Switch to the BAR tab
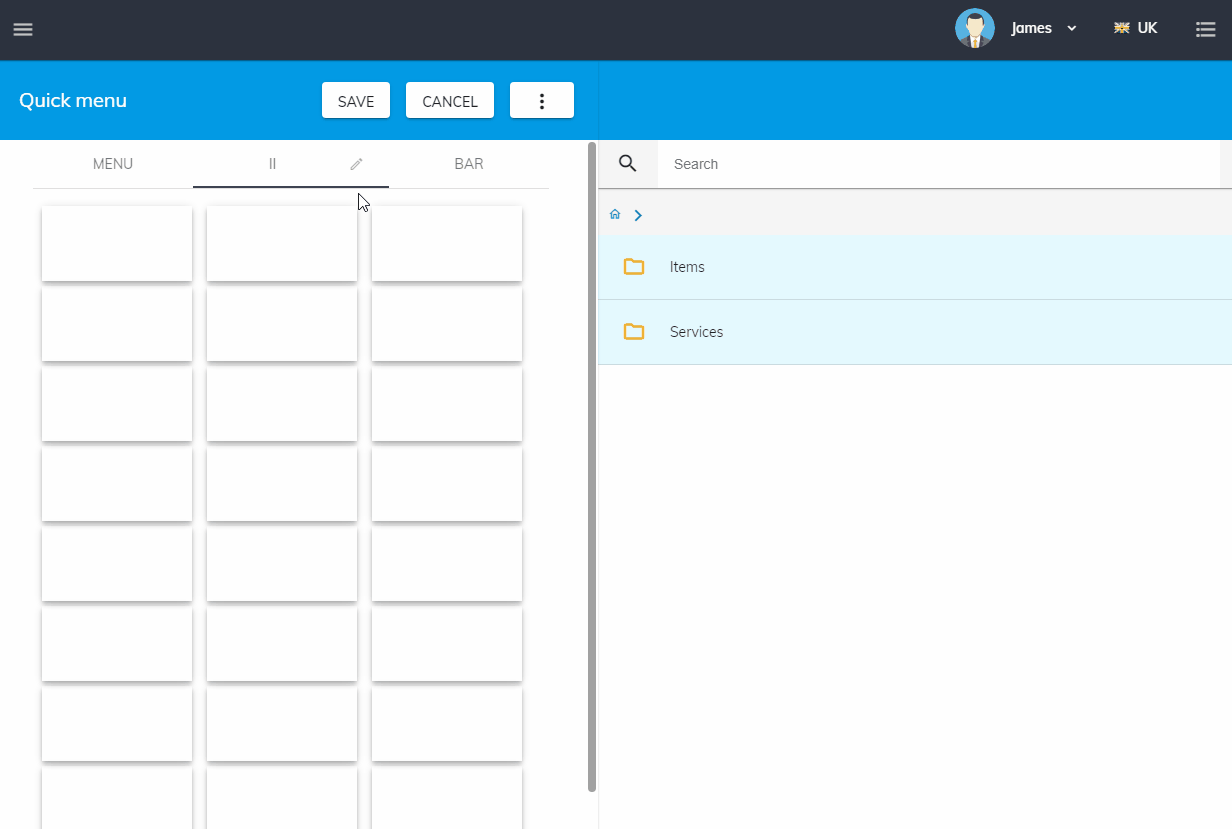Viewport: 1232px width, 829px height. [468, 164]
